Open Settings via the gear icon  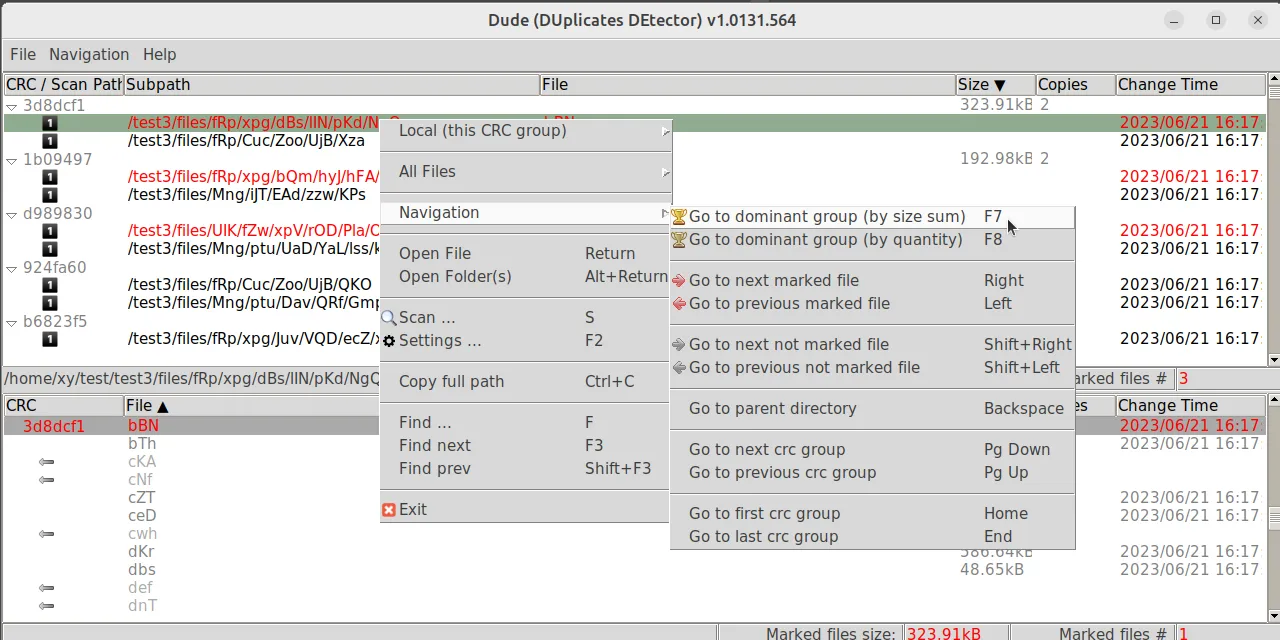pyautogui.click(x=389, y=340)
